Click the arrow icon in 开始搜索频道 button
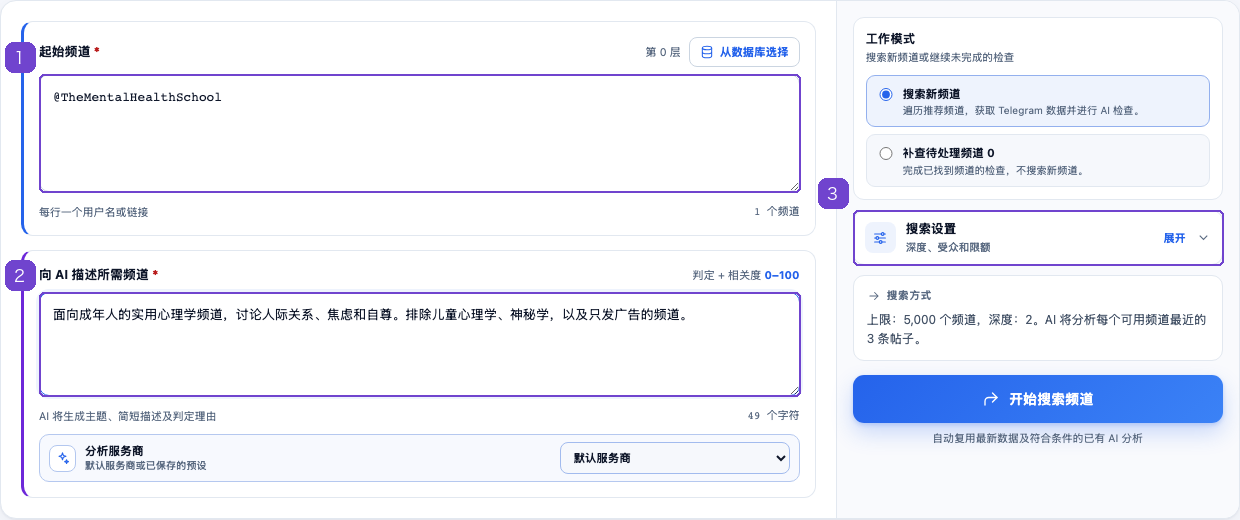This screenshot has width=1240, height=520. tap(991, 399)
